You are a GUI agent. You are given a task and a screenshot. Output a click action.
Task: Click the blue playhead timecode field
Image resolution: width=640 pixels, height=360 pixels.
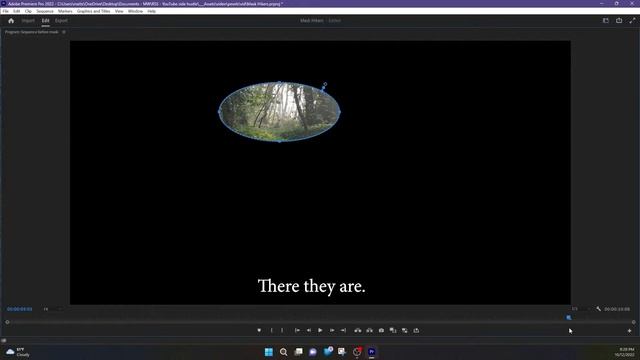[x=20, y=309]
